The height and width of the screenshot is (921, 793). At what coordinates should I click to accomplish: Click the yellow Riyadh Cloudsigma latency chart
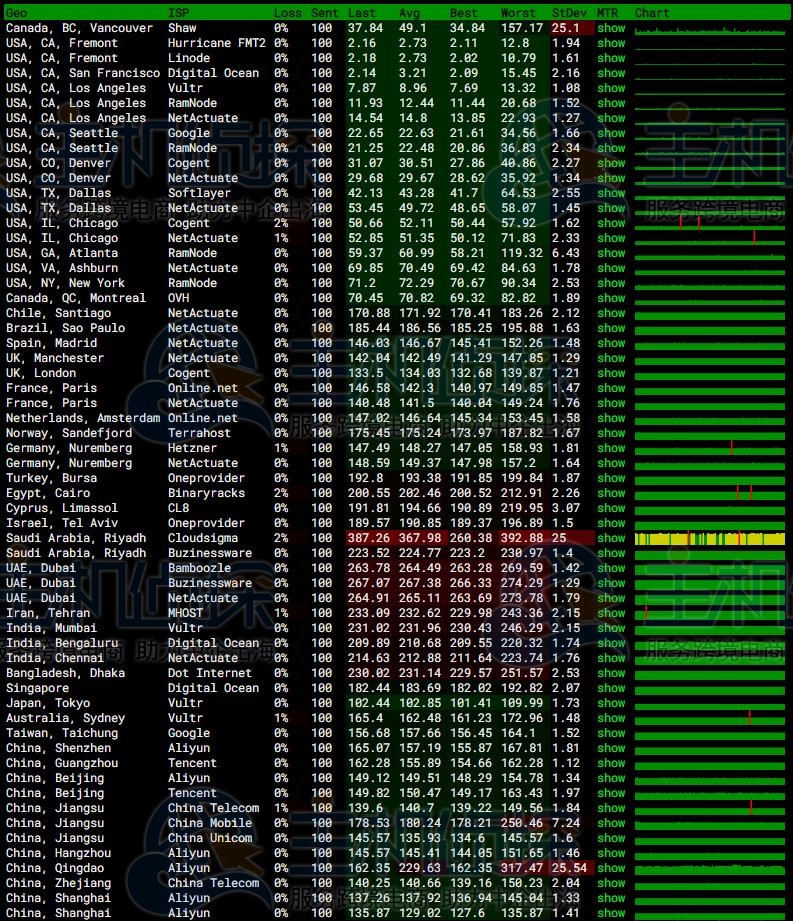click(710, 538)
